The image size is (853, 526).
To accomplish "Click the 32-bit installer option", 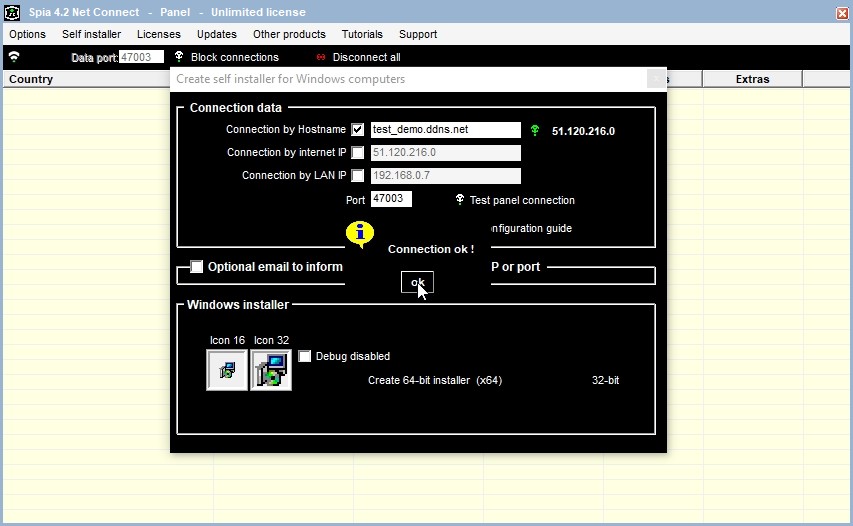I will tap(605, 380).
